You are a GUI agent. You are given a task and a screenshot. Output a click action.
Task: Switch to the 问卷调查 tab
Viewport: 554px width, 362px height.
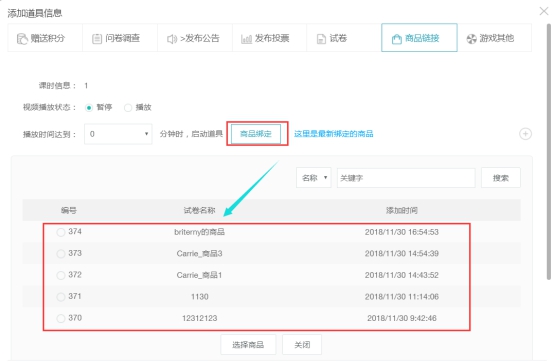pyautogui.click(x=120, y=38)
